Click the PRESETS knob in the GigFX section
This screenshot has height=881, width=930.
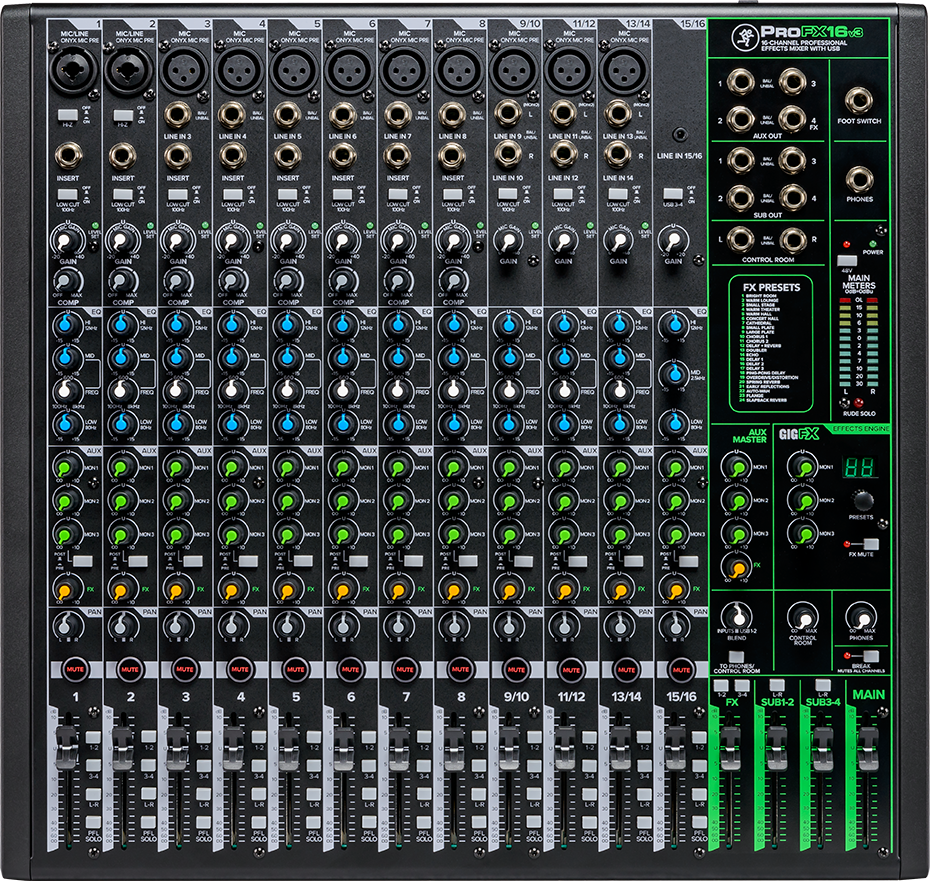coord(863,501)
